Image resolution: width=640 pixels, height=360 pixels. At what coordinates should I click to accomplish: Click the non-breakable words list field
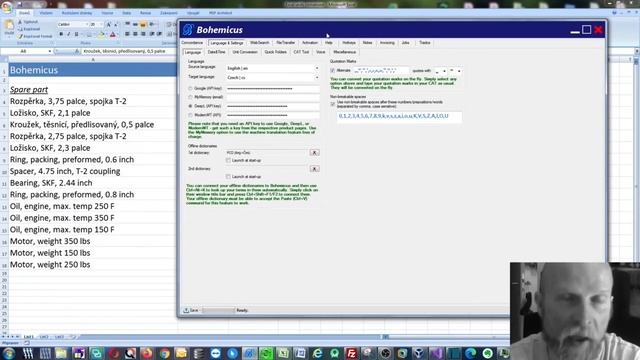pos(399,117)
